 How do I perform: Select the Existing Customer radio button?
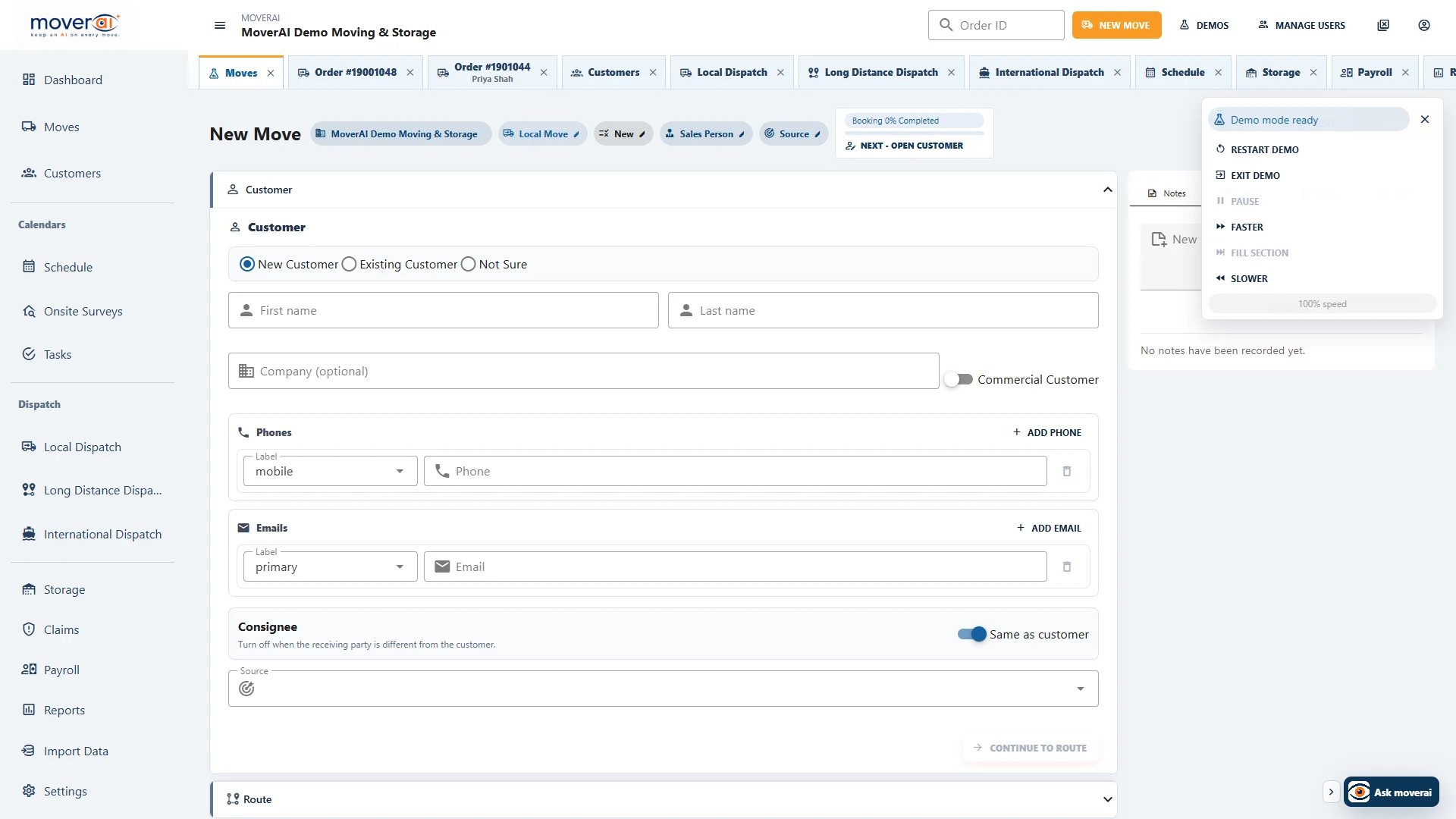[x=349, y=264]
